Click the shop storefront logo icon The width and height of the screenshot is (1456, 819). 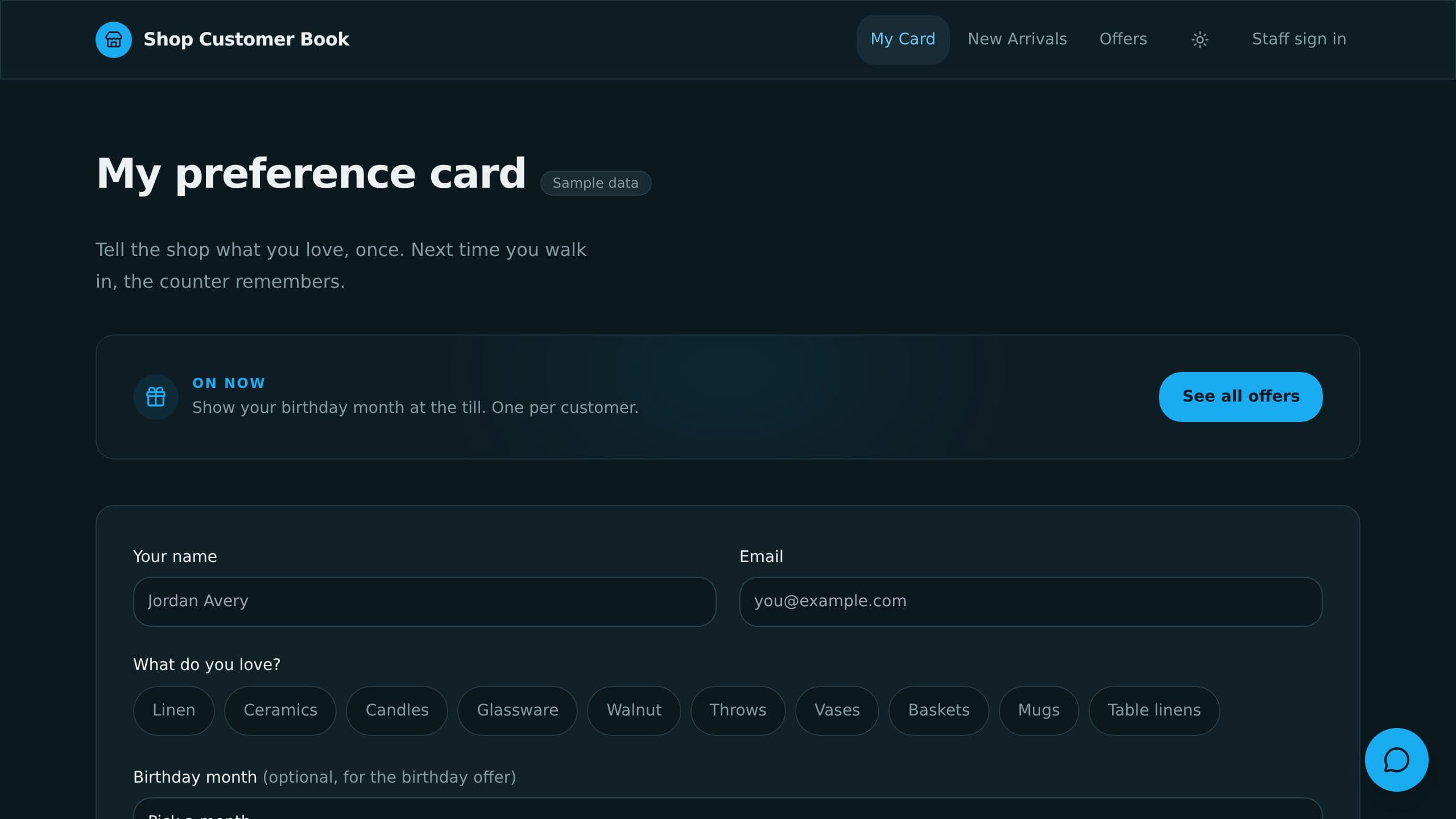pos(114,40)
